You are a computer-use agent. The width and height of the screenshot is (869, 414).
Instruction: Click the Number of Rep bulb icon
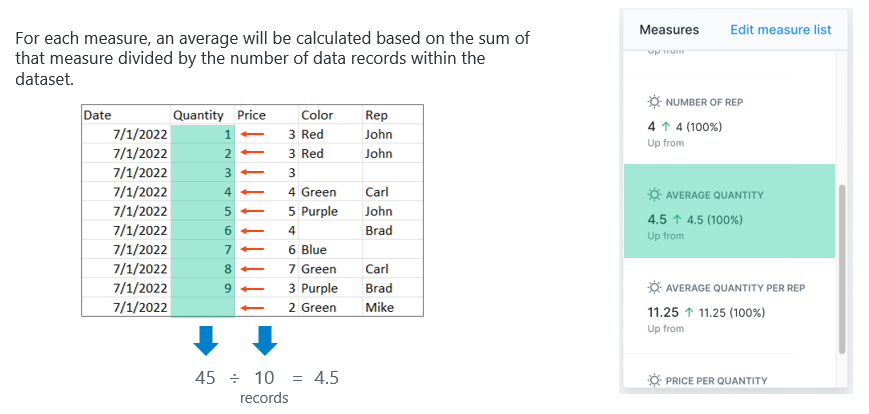(x=654, y=102)
